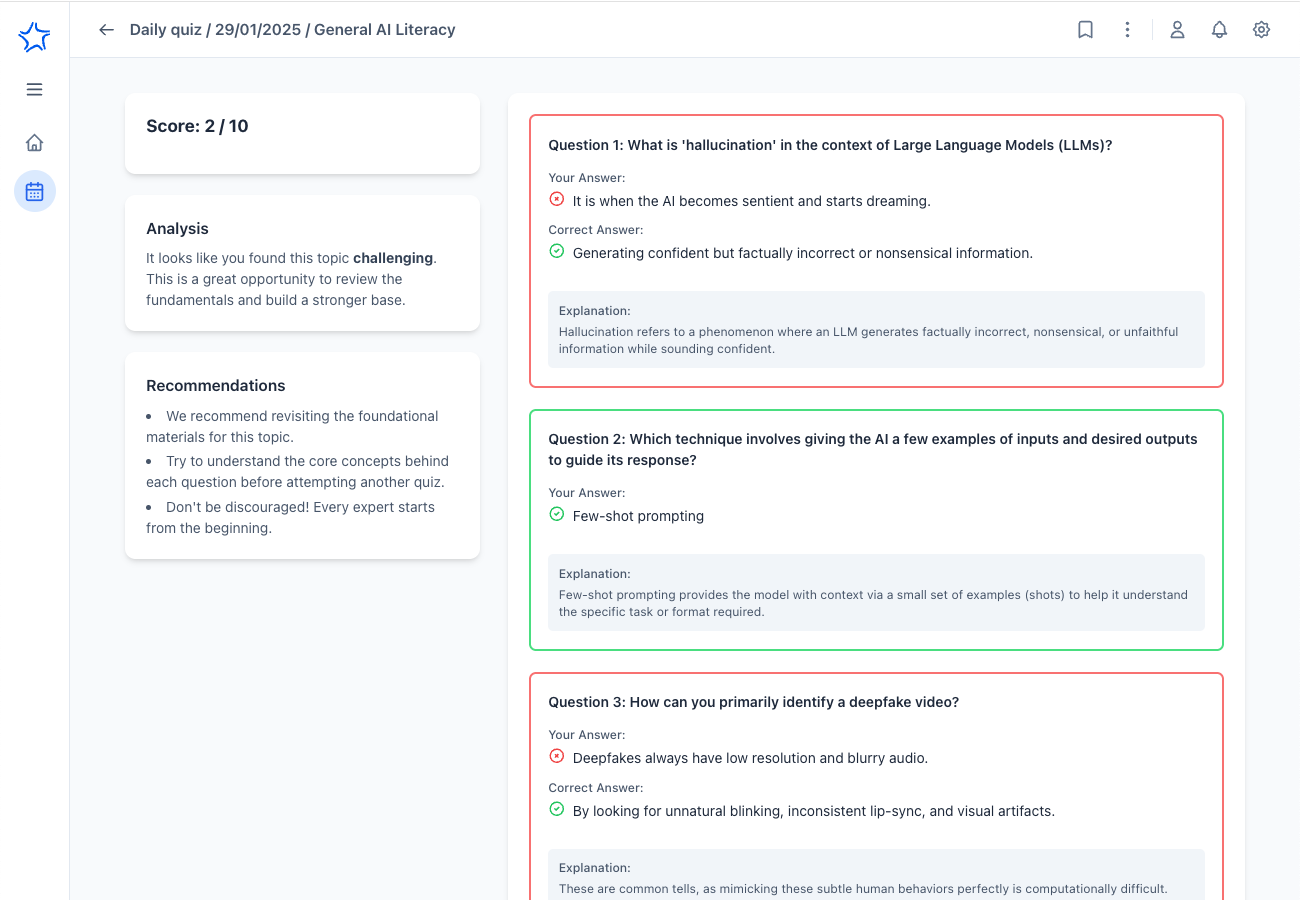Click the Analysis heading

pos(177,229)
